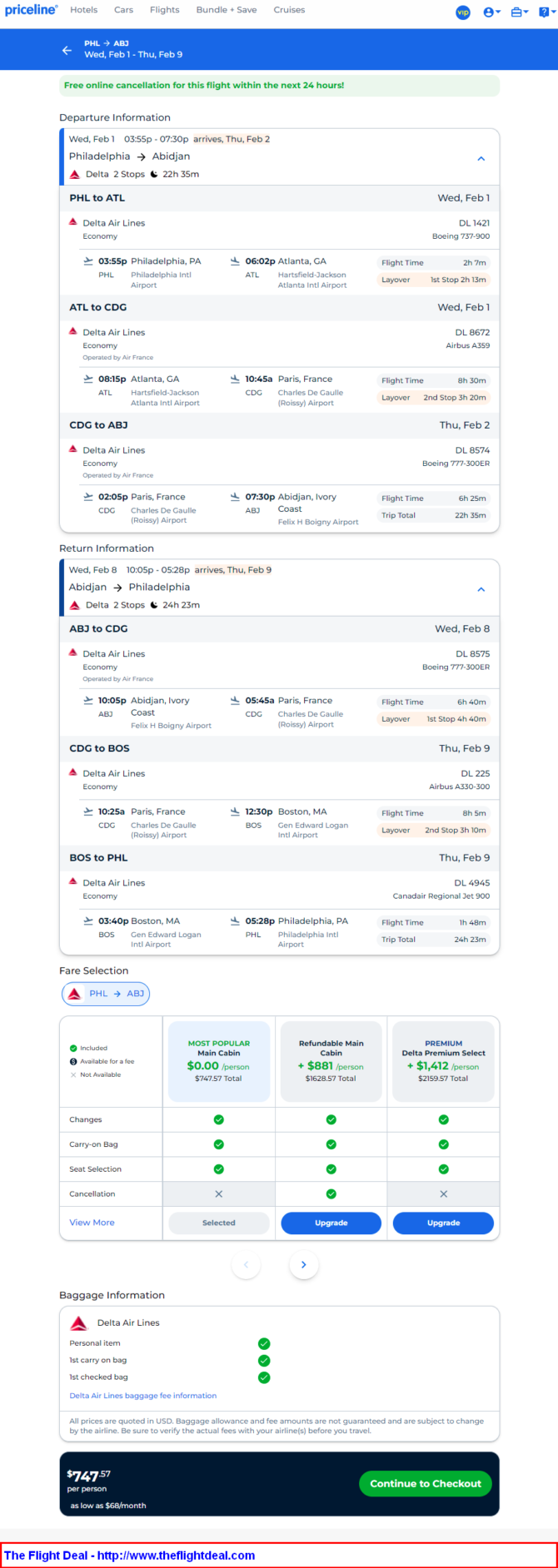
Task: Collapse the Departure Information flight details
Action: pyautogui.click(x=481, y=158)
